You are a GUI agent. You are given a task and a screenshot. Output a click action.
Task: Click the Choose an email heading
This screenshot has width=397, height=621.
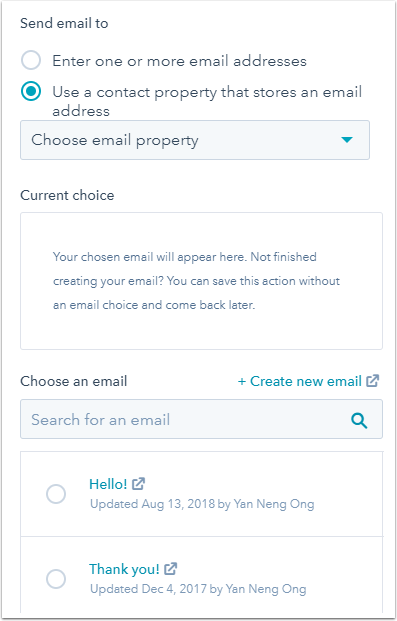coord(74,381)
